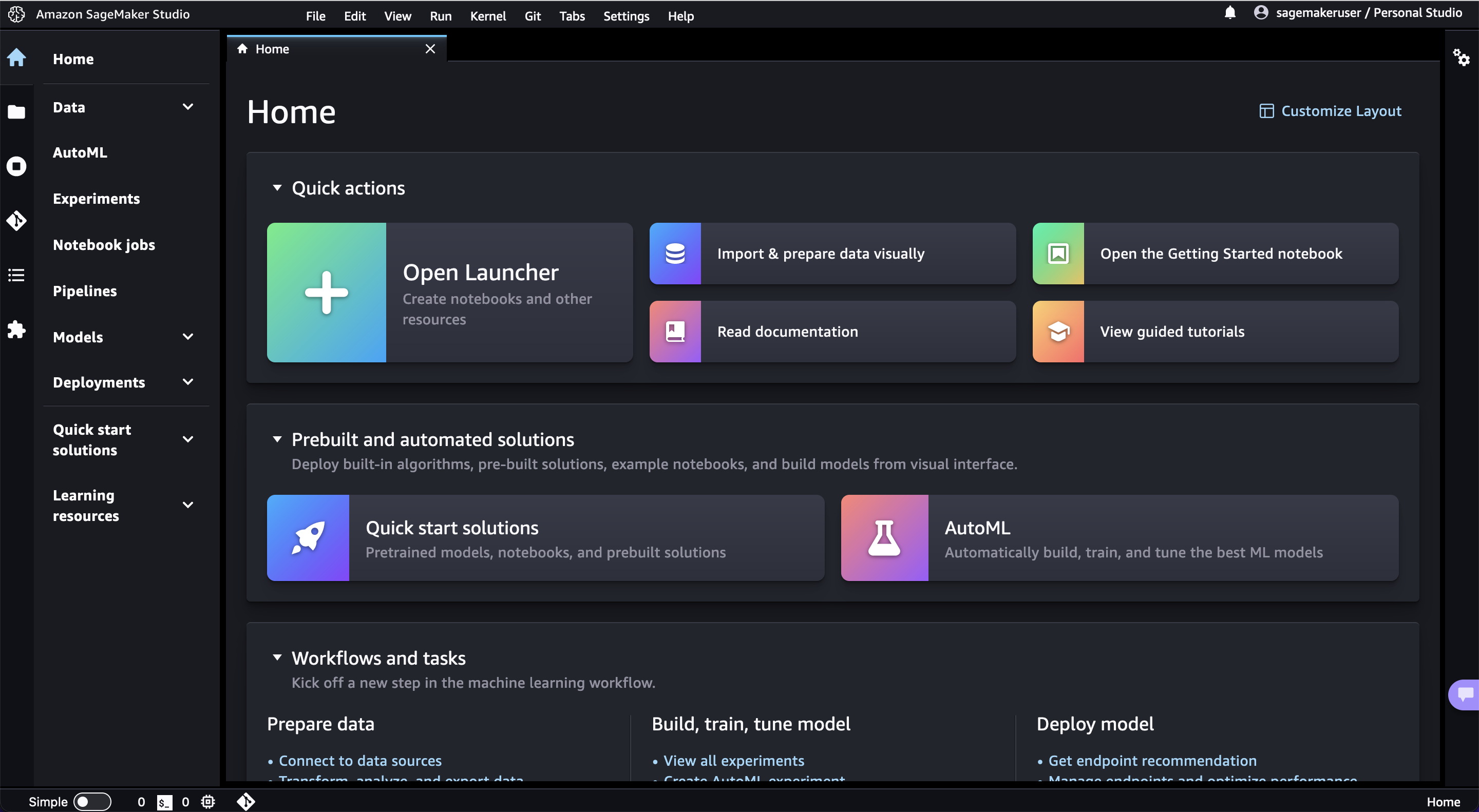This screenshot has height=812, width=1479.
Task: Open the View menu
Action: (397, 15)
